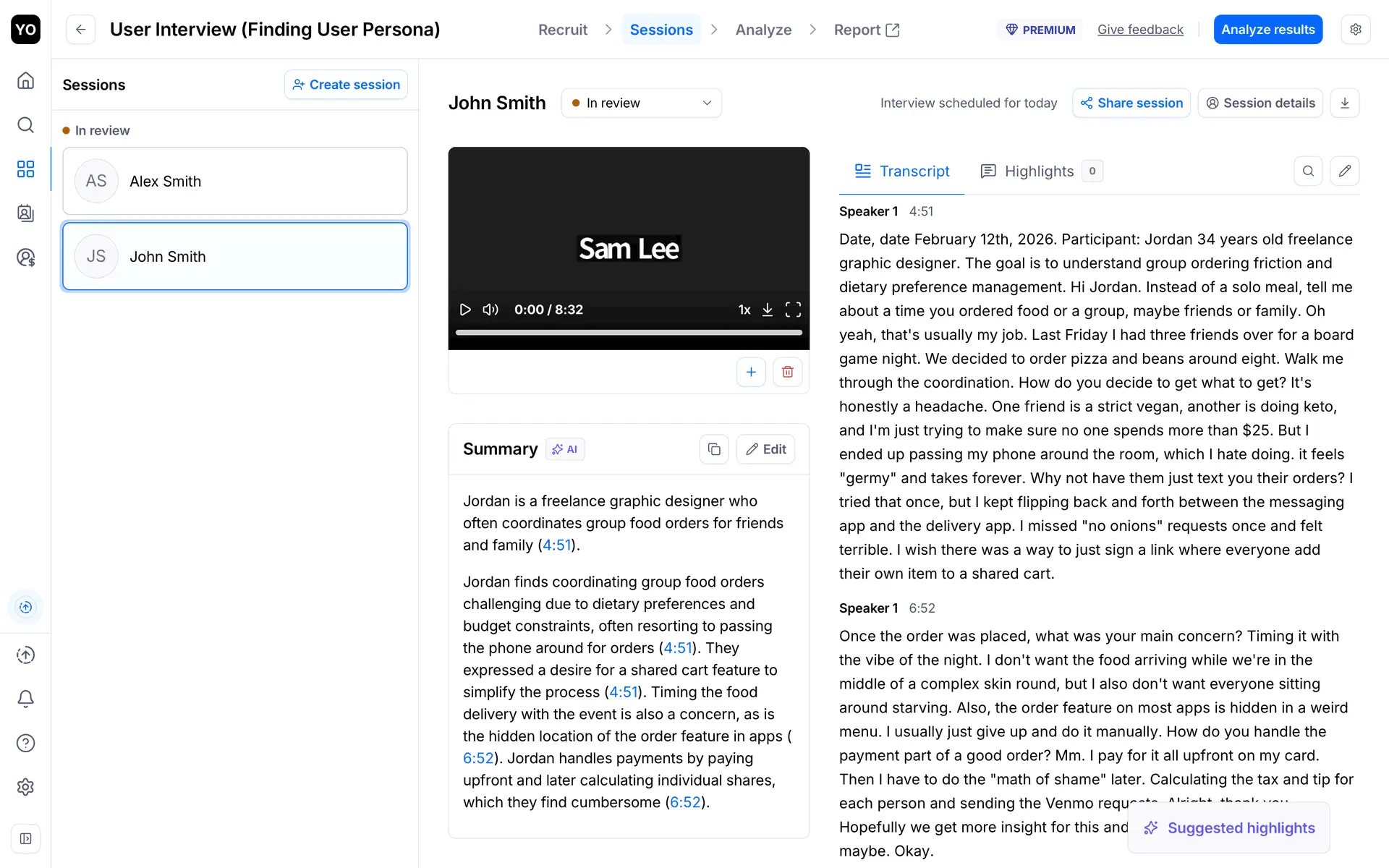Switch to the Highlights tab
This screenshot has width=1389, height=868.
pyautogui.click(x=1039, y=171)
